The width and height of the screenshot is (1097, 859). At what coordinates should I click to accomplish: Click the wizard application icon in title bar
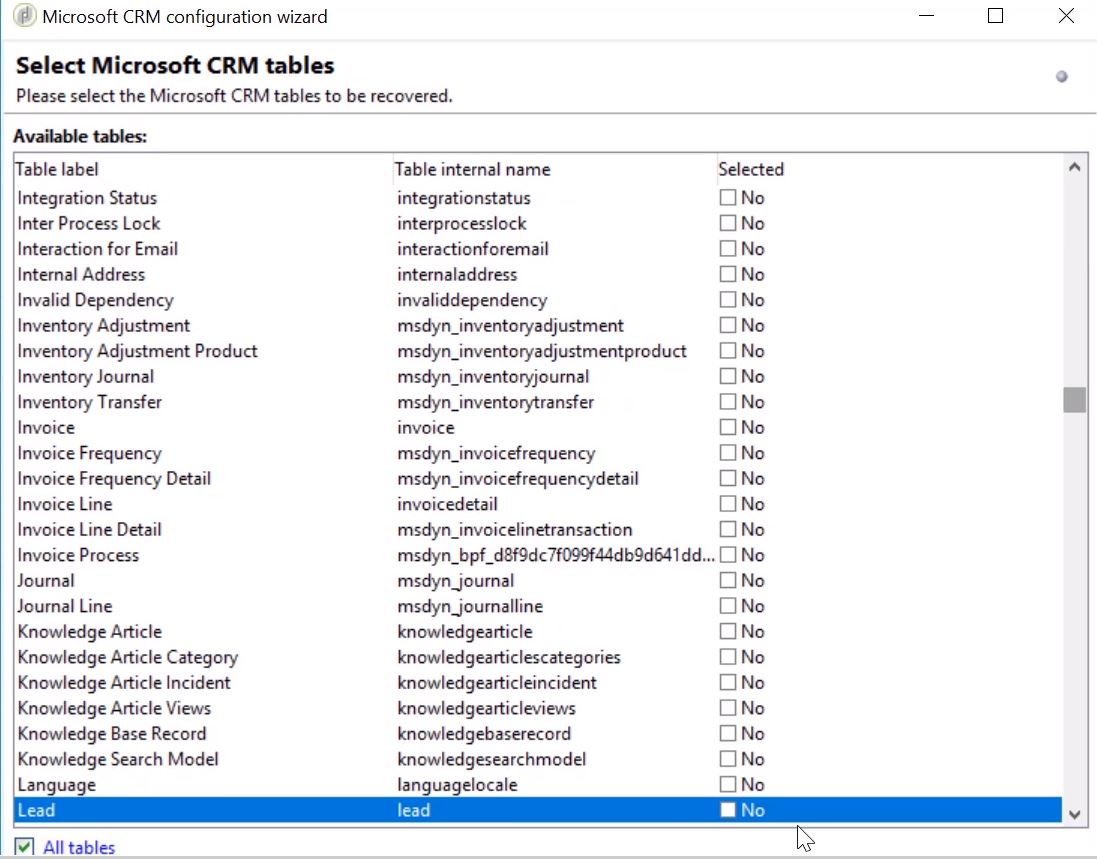[x=25, y=16]
